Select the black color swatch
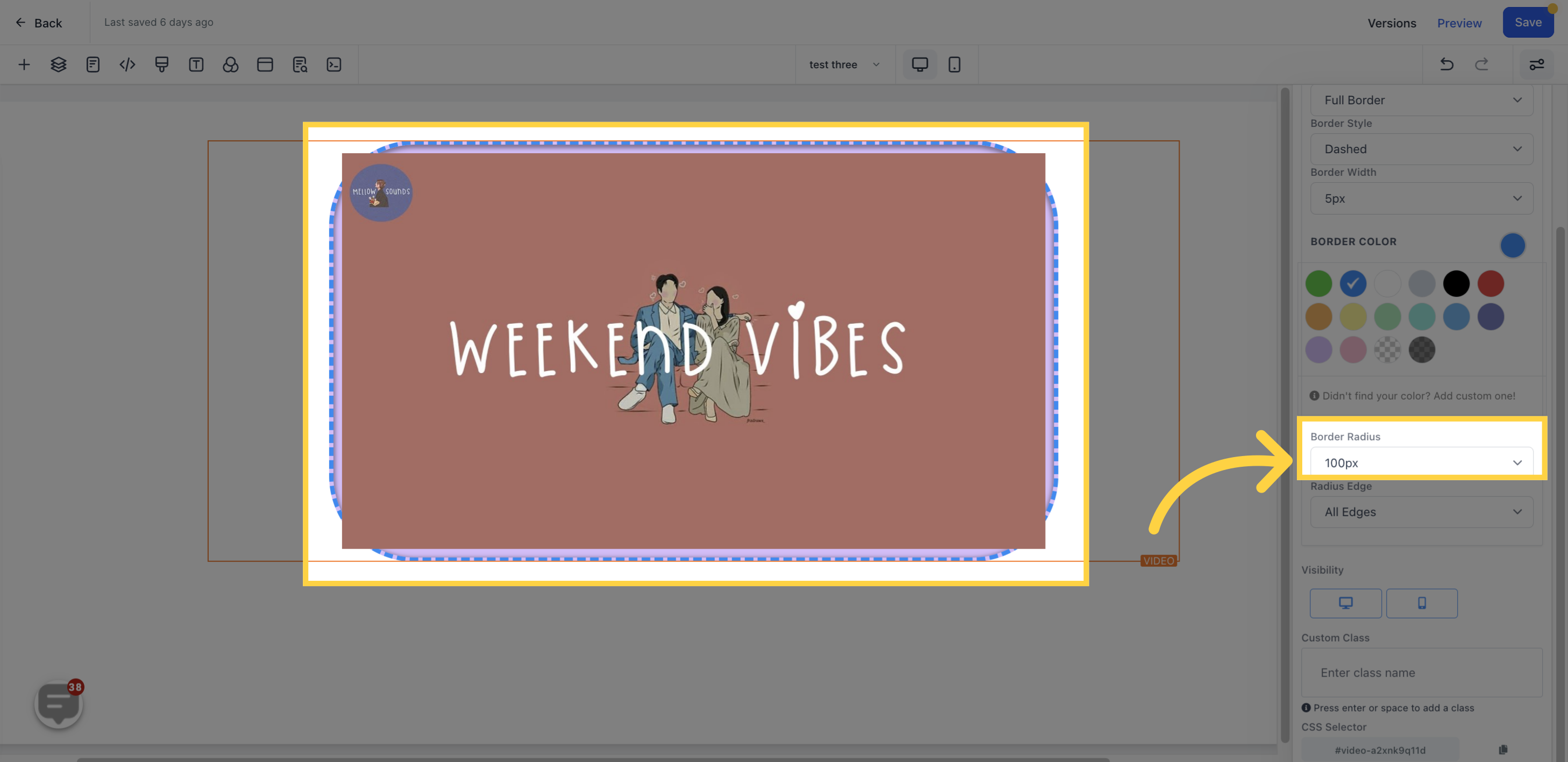1568x762 pixels. coord(1456,283)
